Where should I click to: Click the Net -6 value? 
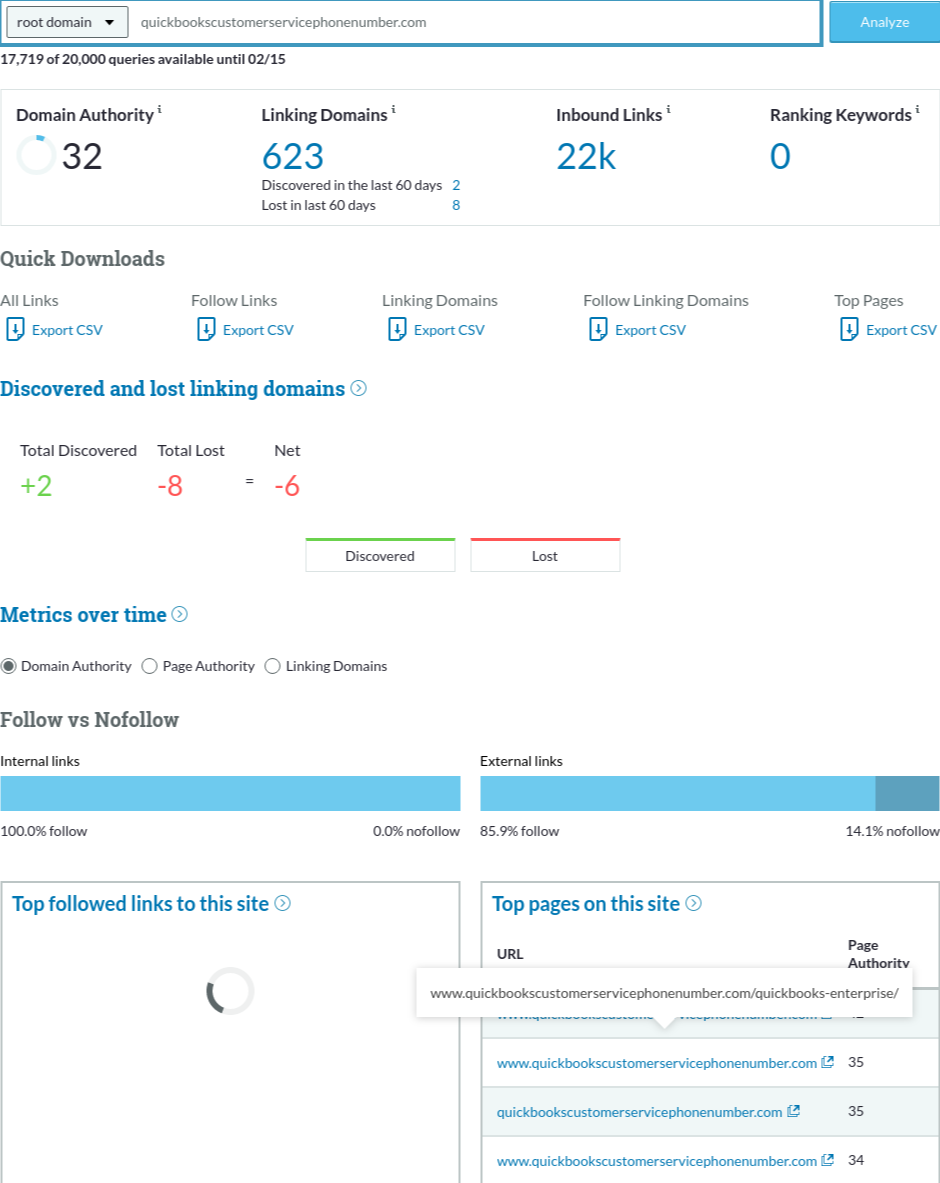click(x=287, y=486)
